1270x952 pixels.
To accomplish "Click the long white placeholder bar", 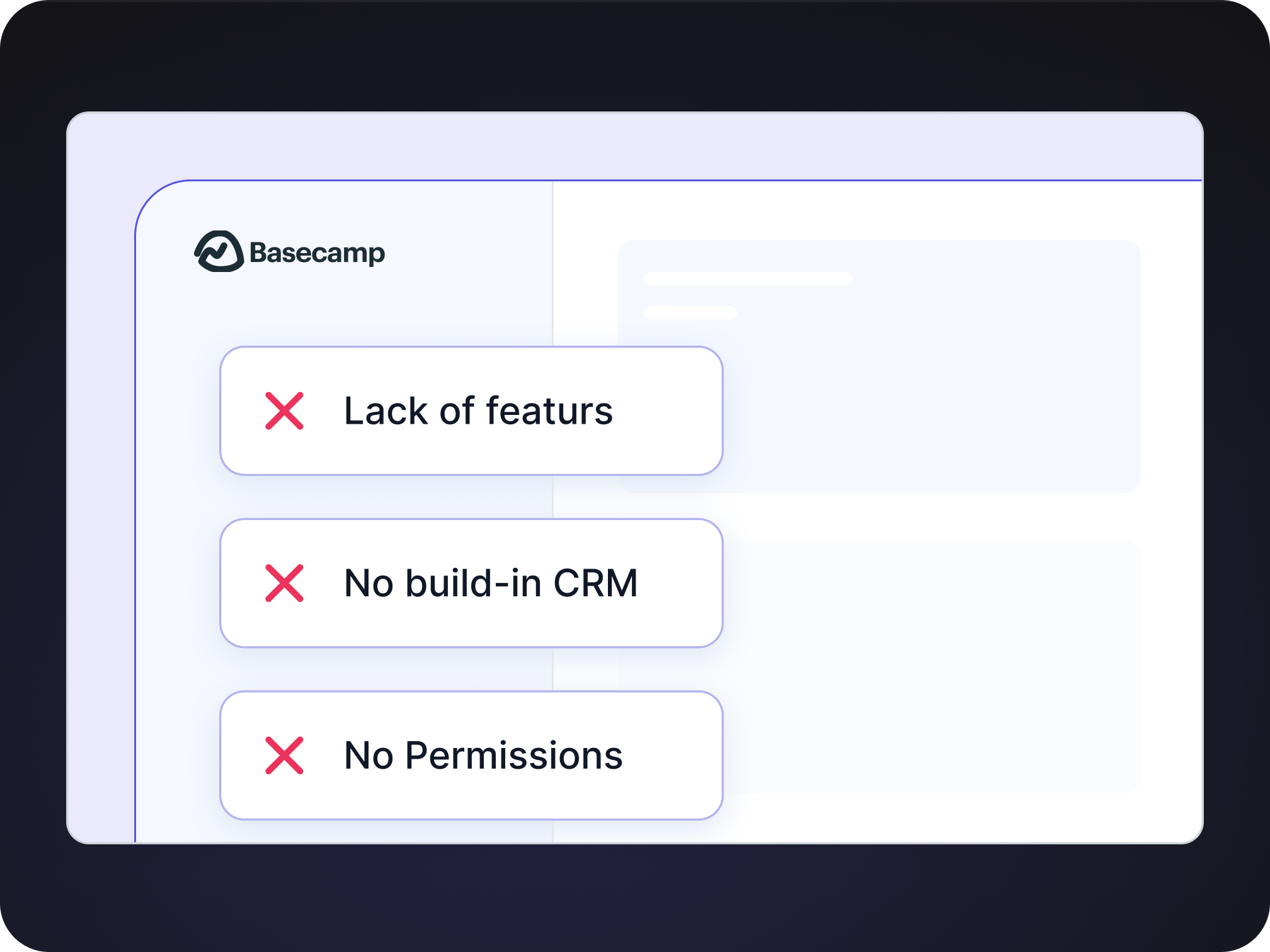I will click(748, 279).
